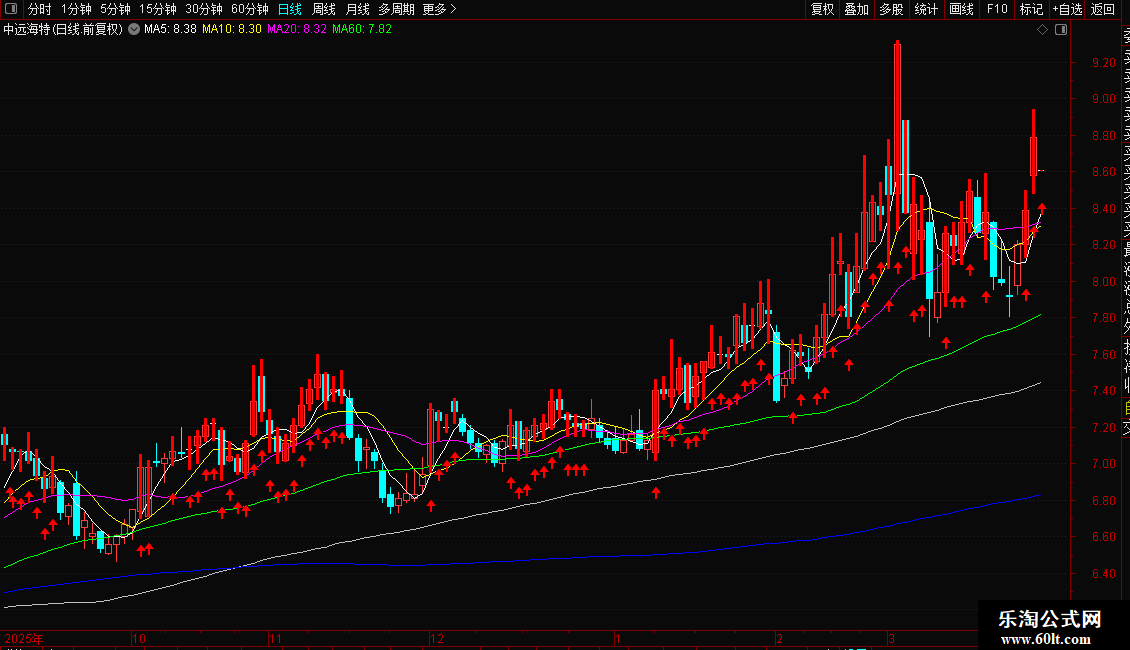Select the 1分钟 period
The image size is (1130, 650).
(x=76, y=9)
